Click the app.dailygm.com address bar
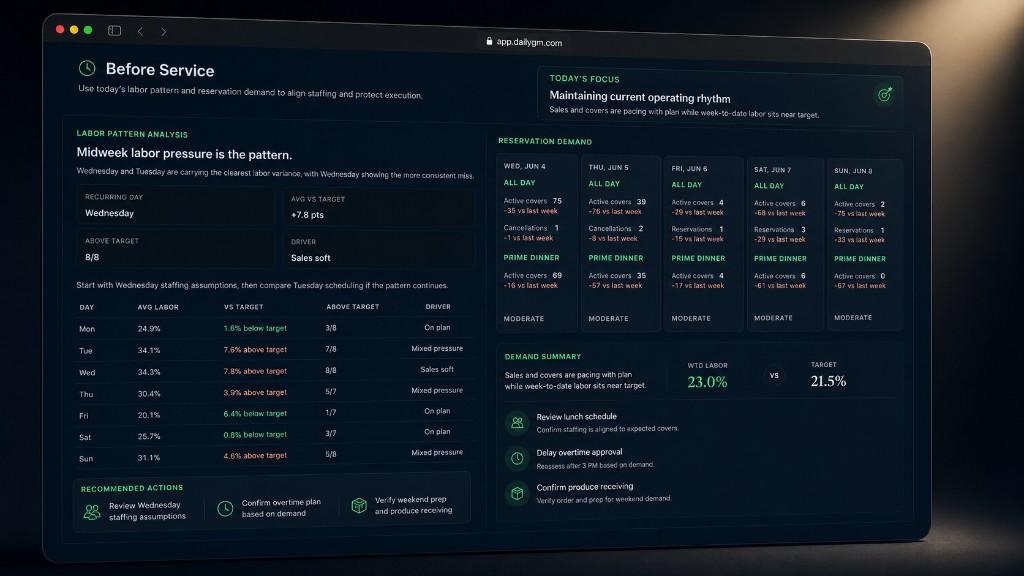The image size is (1024, 576). [x=524, y=42]
